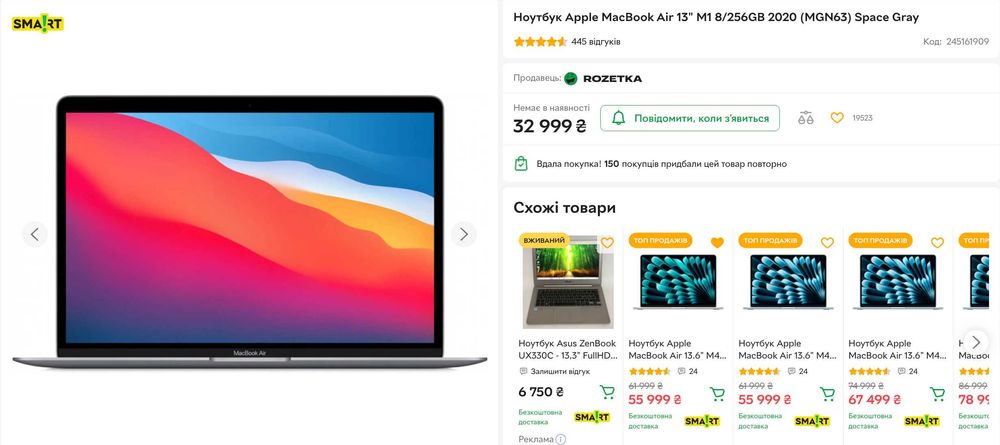Add the 67 499 ₴ MacBook to cart
The height and width of the screenshot is (445, 1000).
click(937, 394)
